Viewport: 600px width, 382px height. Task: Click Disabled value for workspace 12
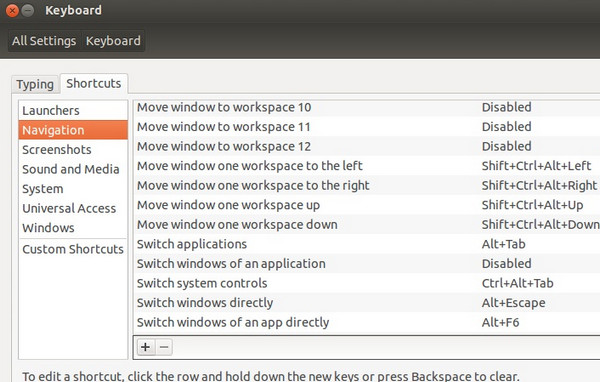(x=507, y=146)
